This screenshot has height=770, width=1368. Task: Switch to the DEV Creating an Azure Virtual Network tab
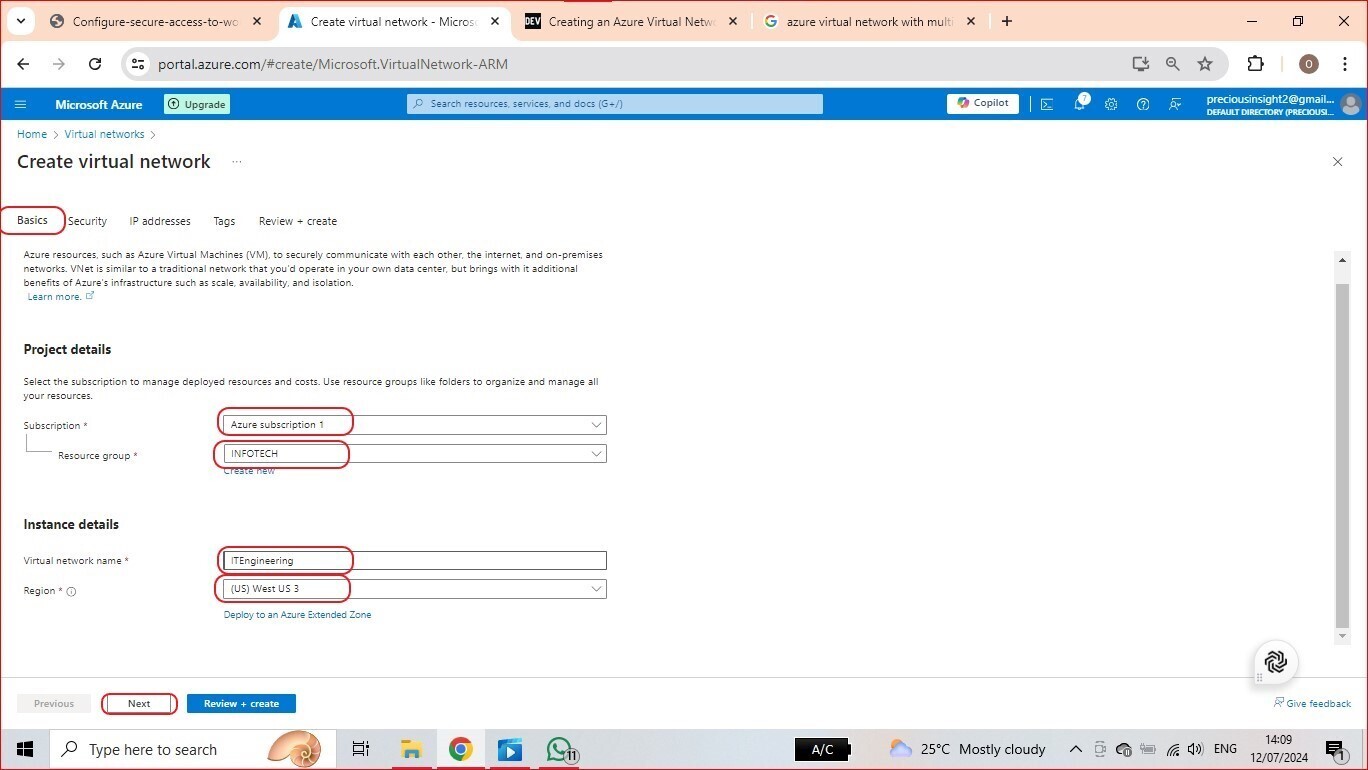coord(632,21)
